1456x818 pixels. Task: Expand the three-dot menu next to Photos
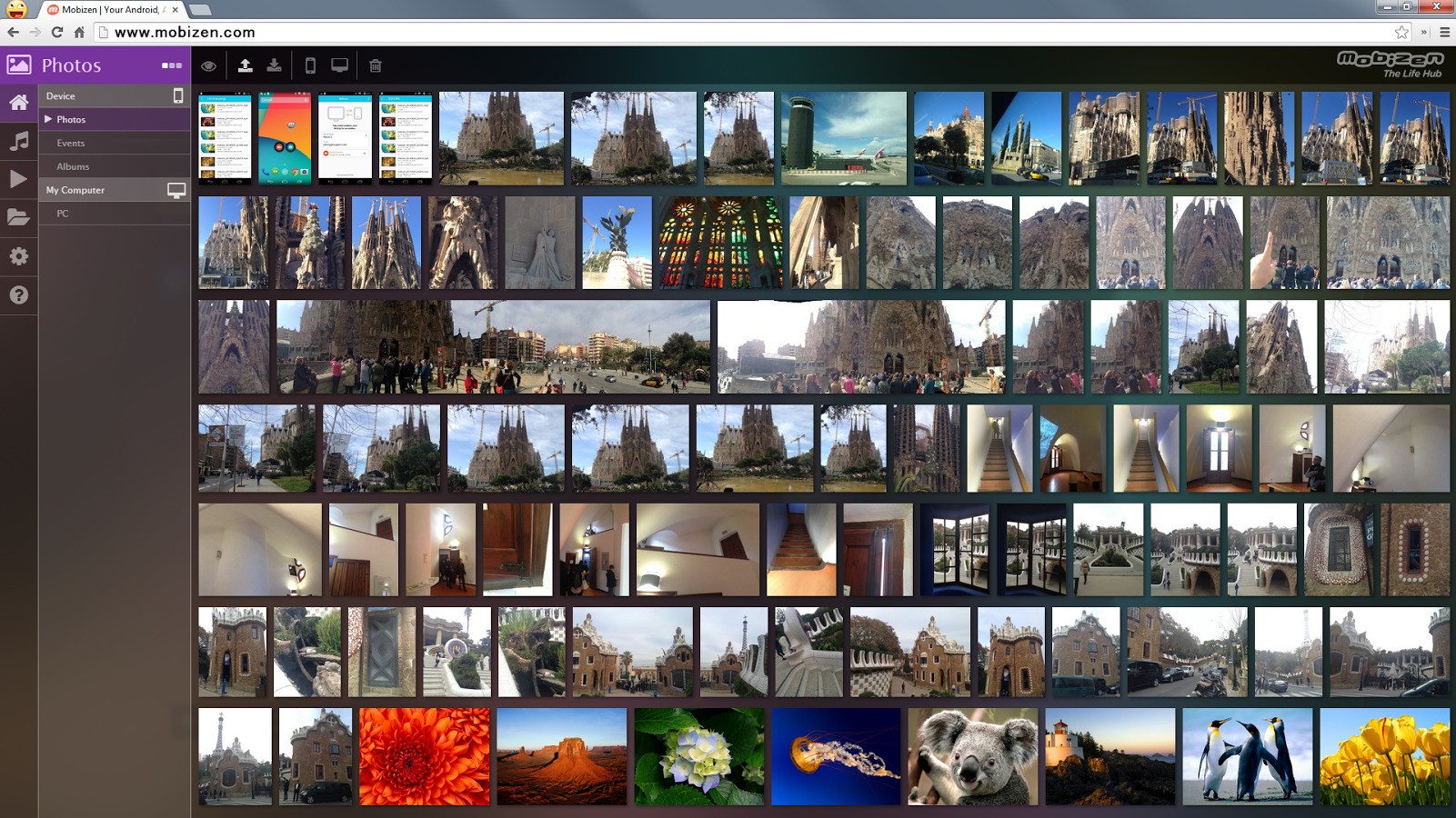tap(172, 65)
